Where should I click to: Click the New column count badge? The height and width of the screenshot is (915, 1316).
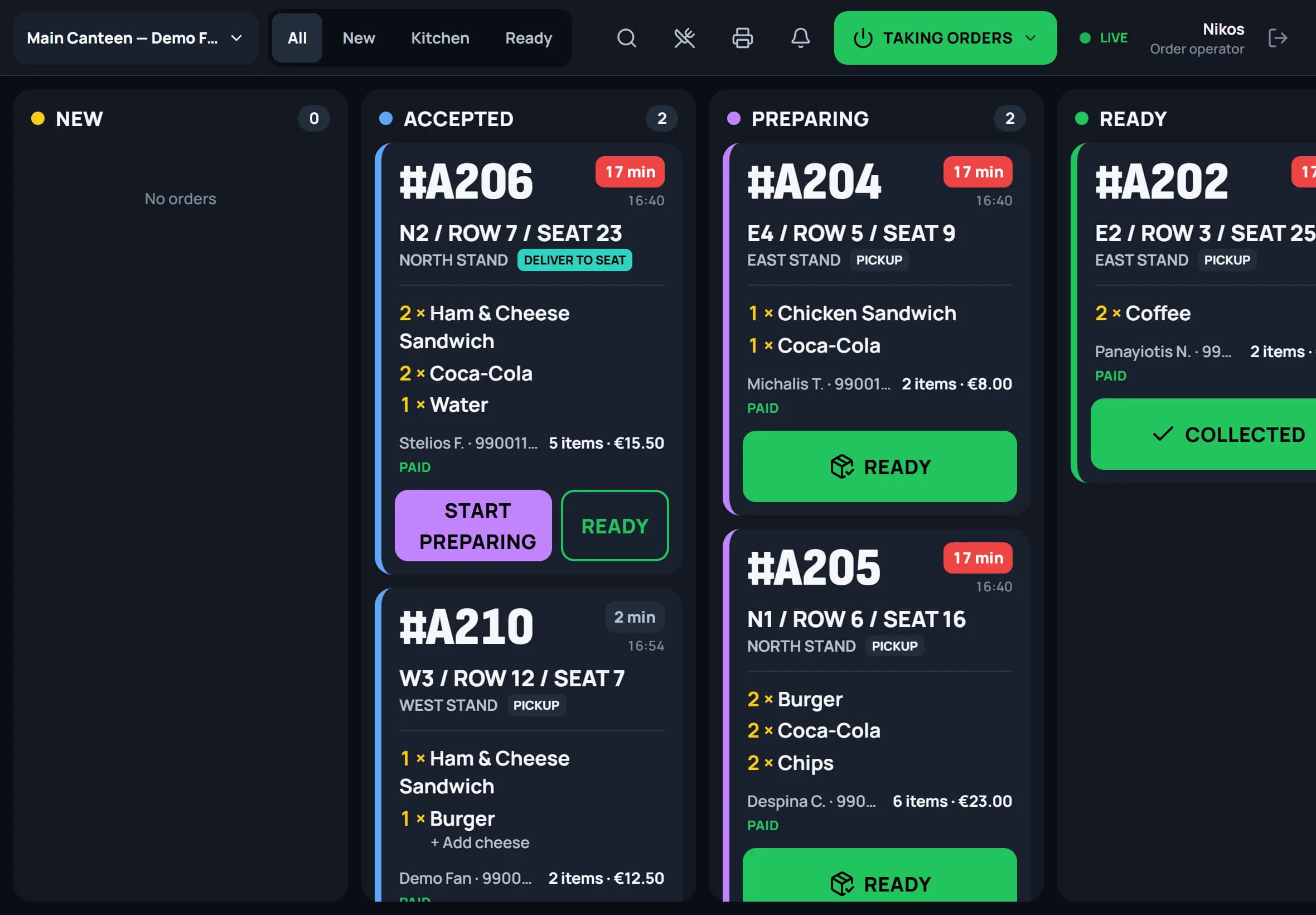314,119
